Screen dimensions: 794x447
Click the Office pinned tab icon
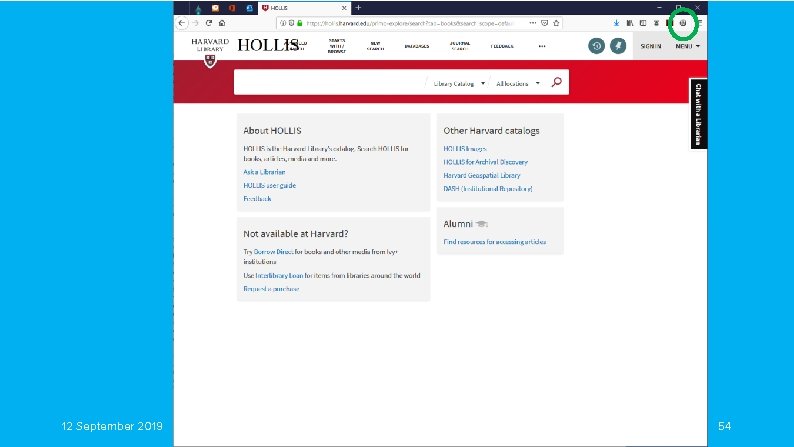click(x=232, y=8)
